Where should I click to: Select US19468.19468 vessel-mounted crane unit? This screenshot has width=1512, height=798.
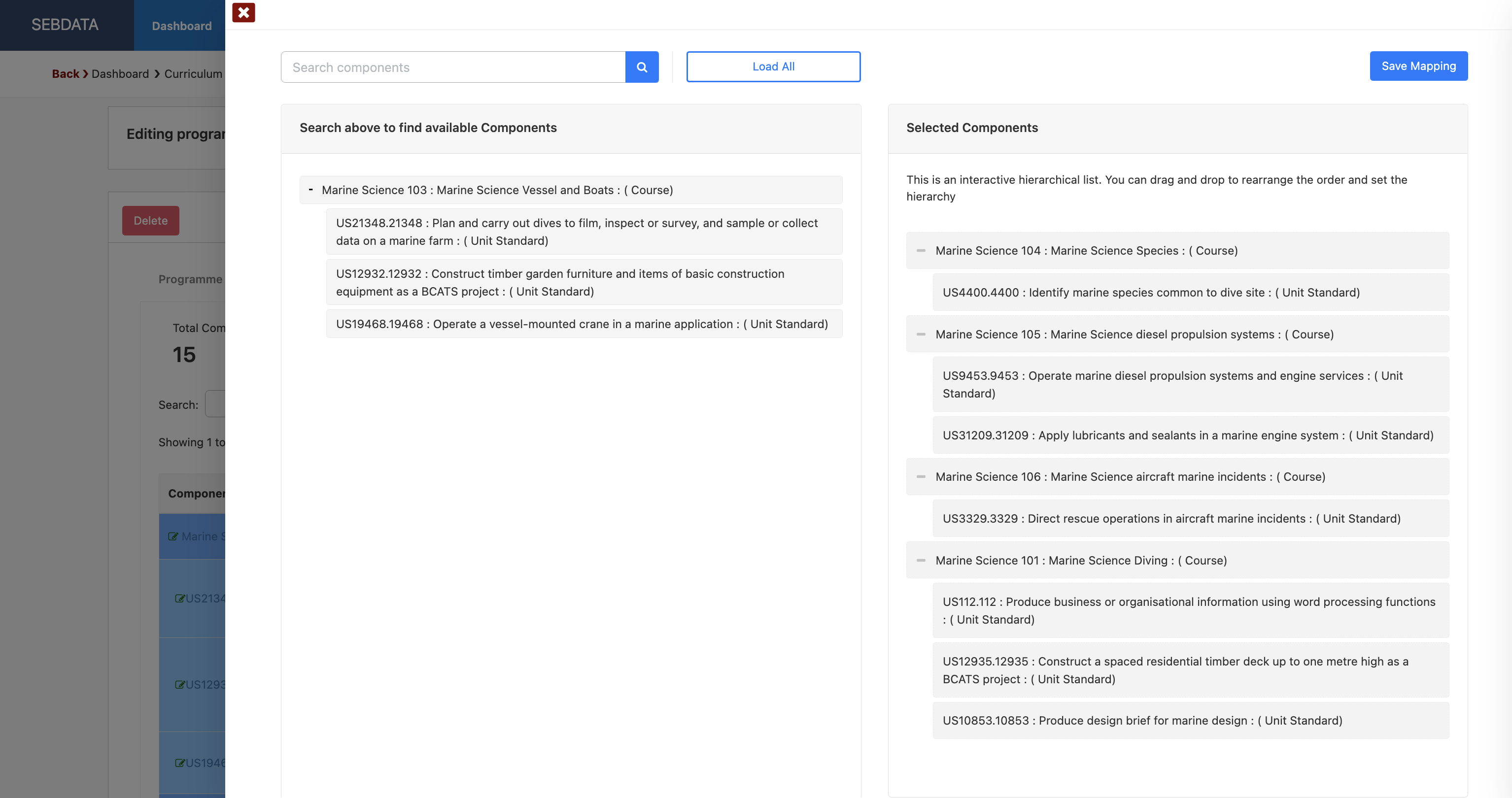click(x=584, y=324)
